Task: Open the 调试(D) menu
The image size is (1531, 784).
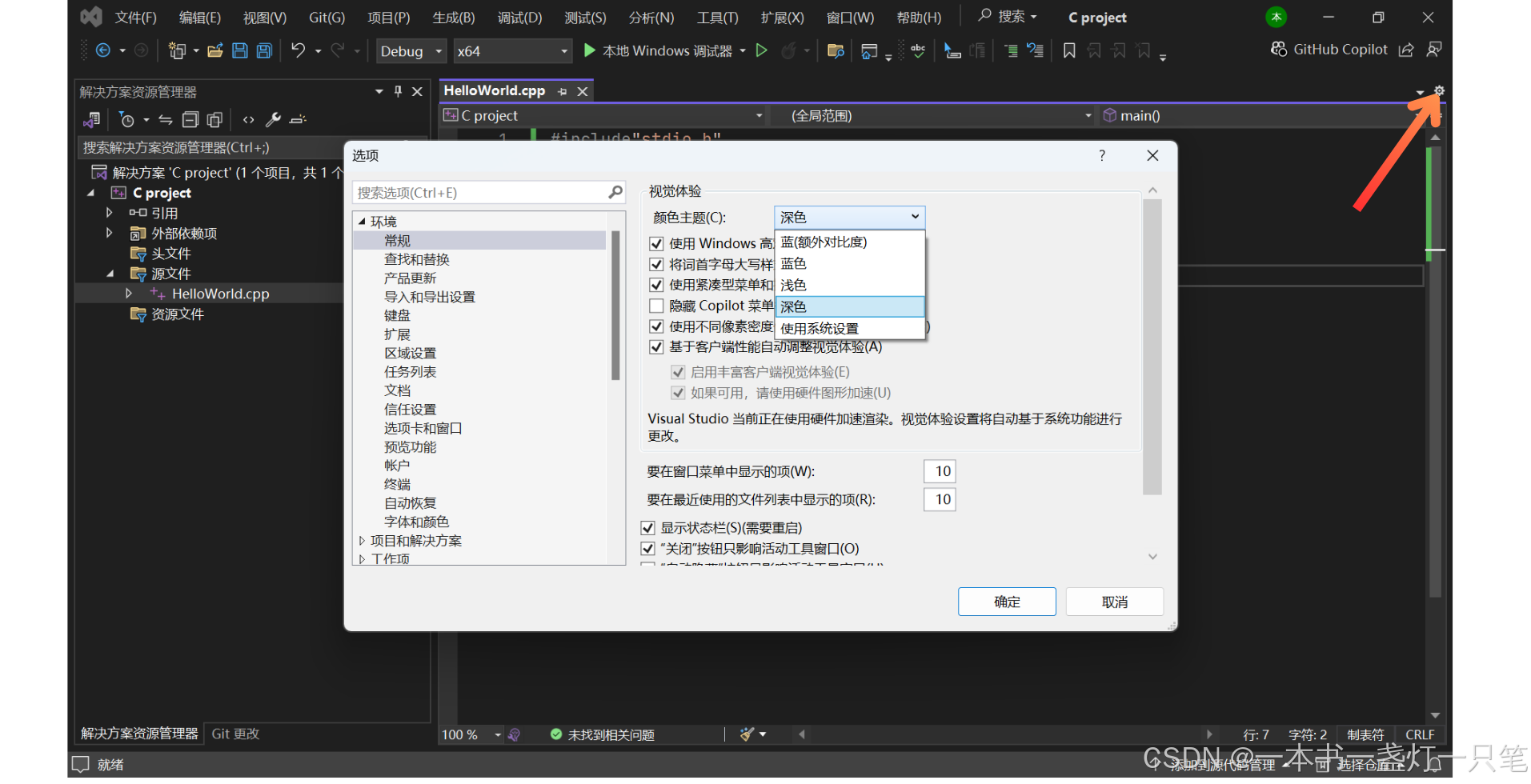Action: click(x=519, y=18)
